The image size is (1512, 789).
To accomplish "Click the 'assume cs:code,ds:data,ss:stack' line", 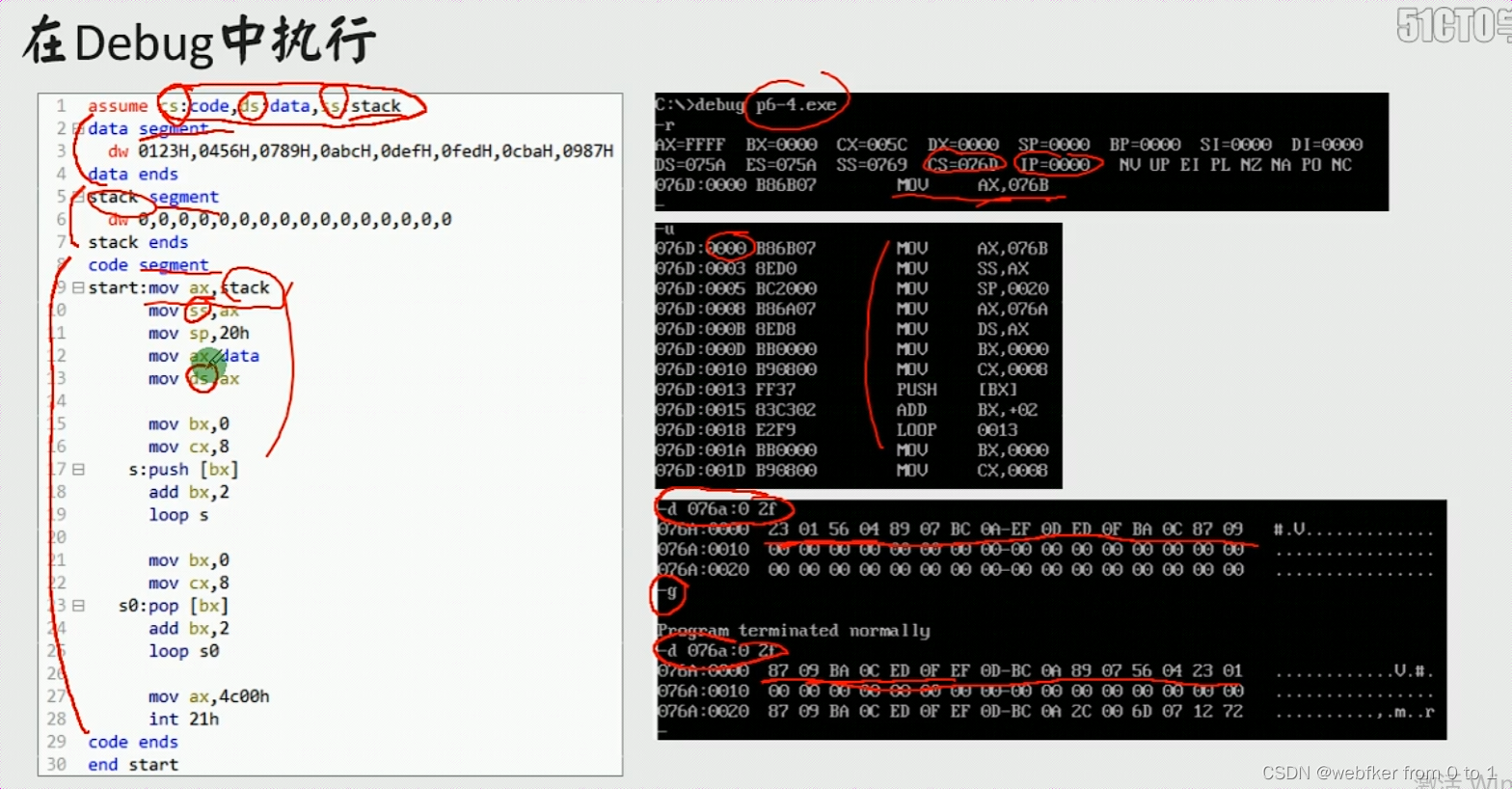I will coord(244,106).
